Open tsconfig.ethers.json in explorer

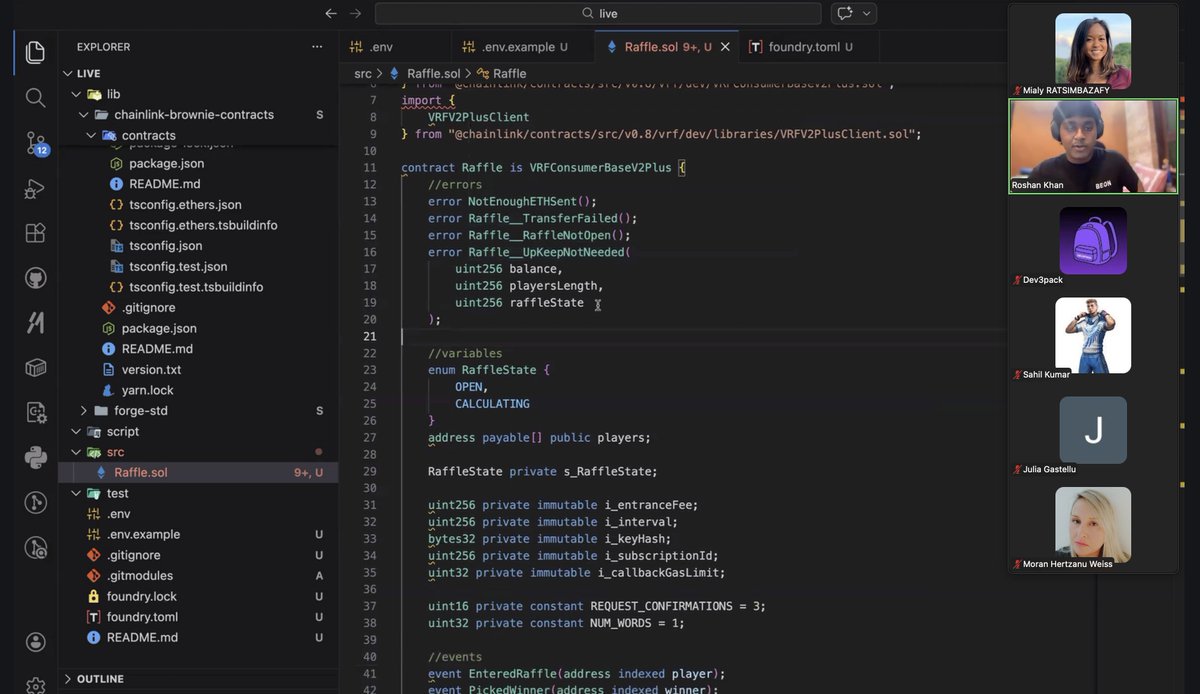(x=185, y=205)
